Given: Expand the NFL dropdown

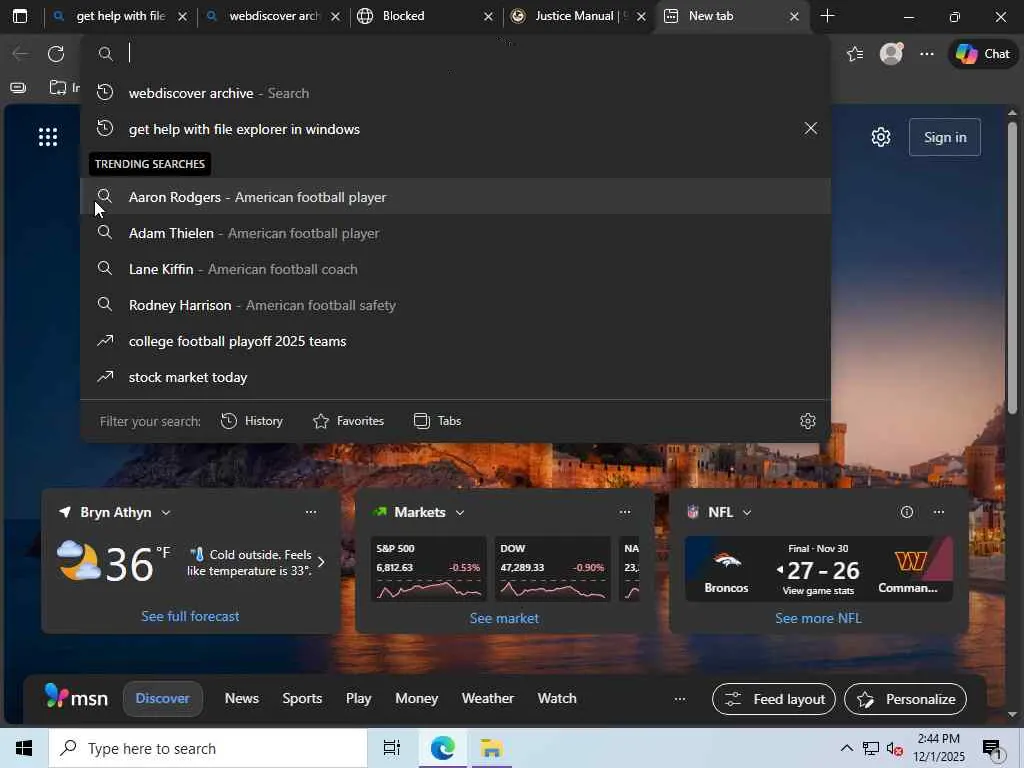Looking at the screenshot, I should click(747, 513).
